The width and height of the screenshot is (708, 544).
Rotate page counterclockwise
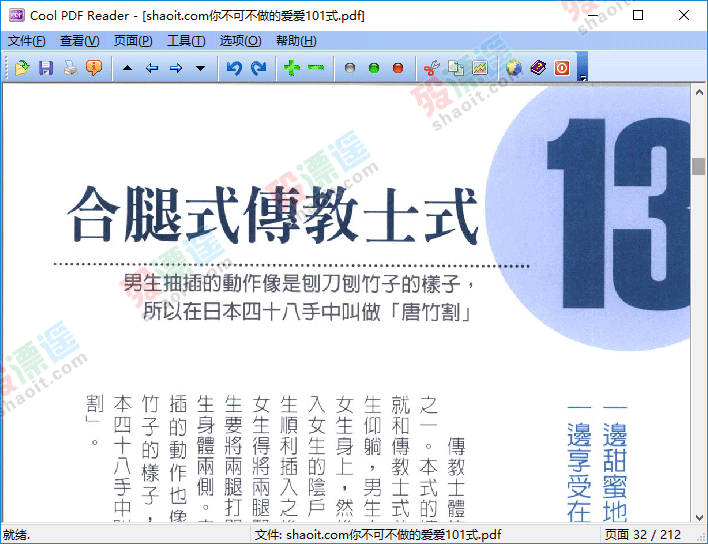tap(234, 68)
